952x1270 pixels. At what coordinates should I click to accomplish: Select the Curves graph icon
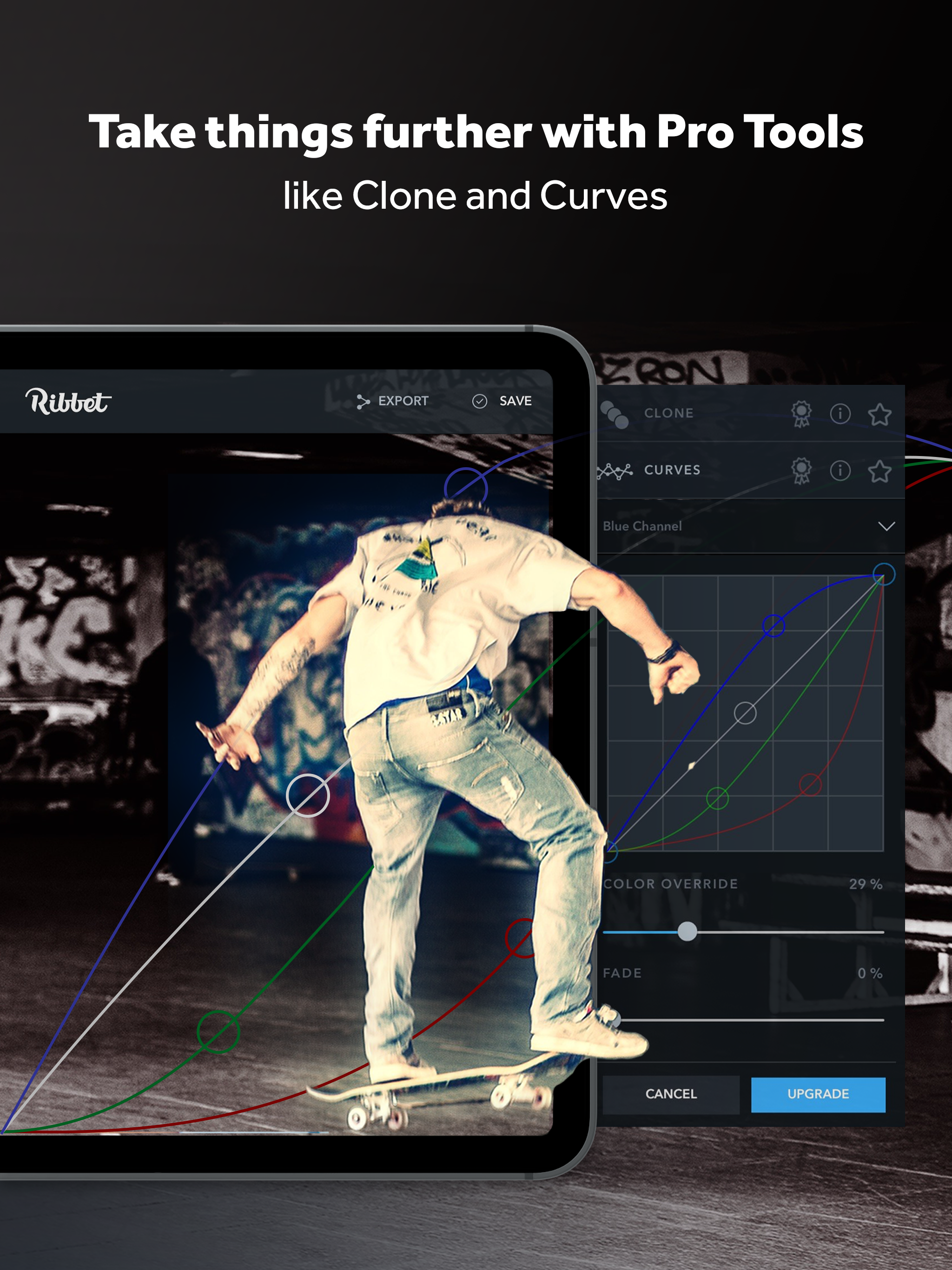pos(615,471)
